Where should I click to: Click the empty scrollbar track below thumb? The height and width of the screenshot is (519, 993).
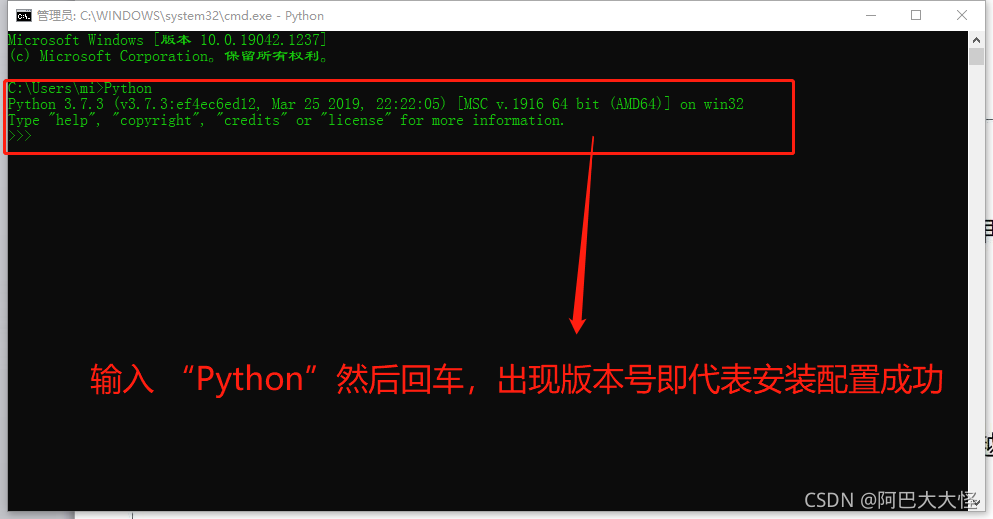[x=976, y=278]
